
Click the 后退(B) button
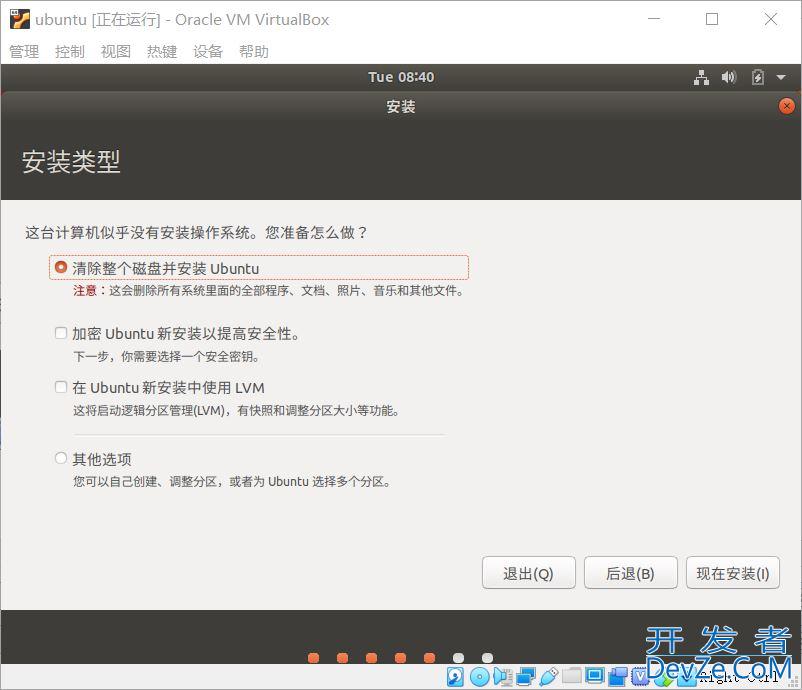(x=631, y=573)
